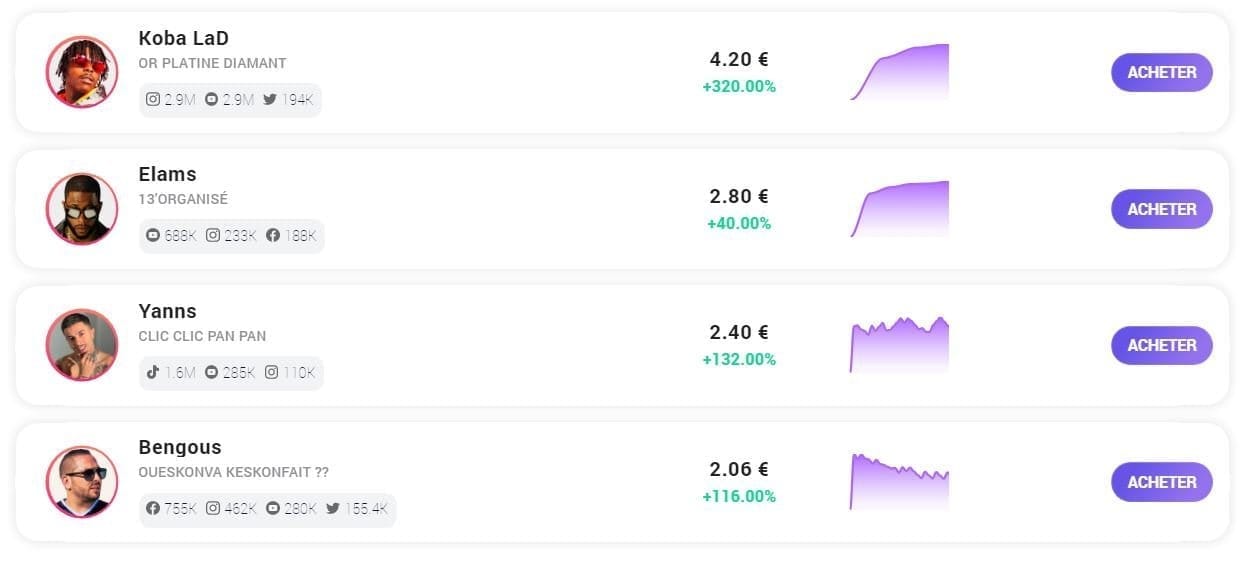Click Yanns' Instagram icon showing 110K
This screenshot has height=568, width=1245.
[x=272, y=372]
